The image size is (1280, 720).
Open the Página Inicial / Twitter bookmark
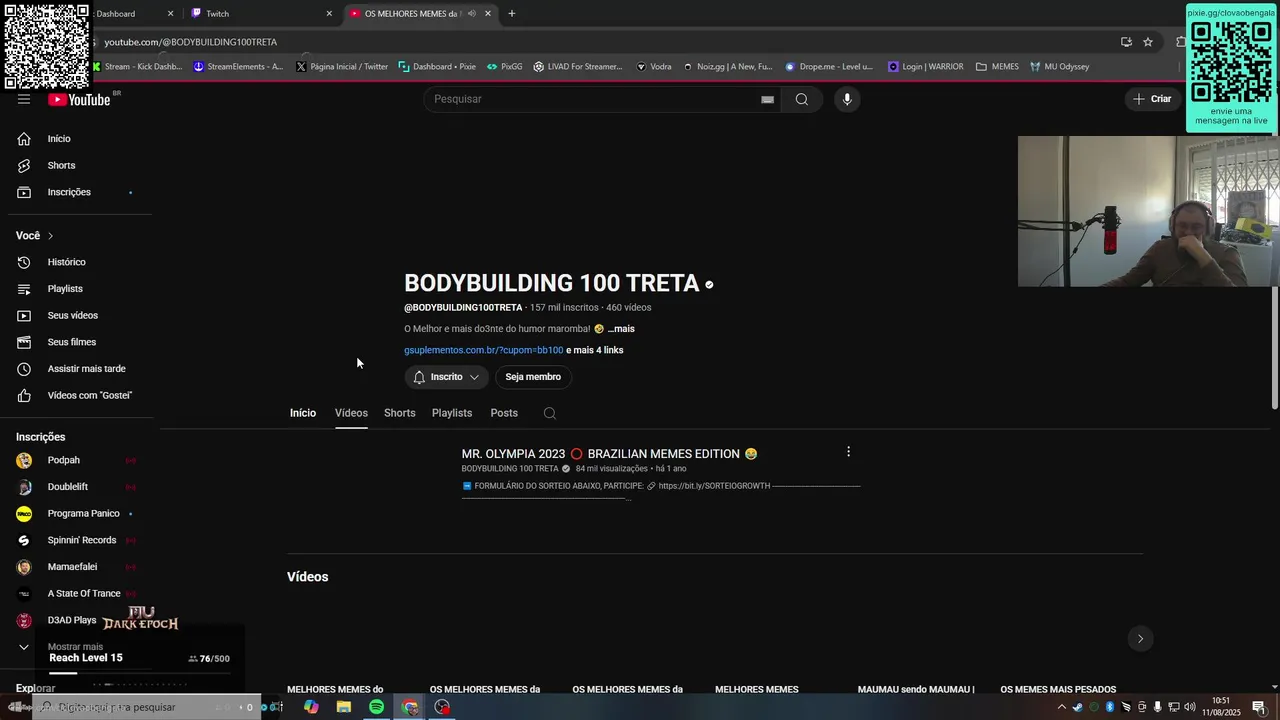(342, 67)
